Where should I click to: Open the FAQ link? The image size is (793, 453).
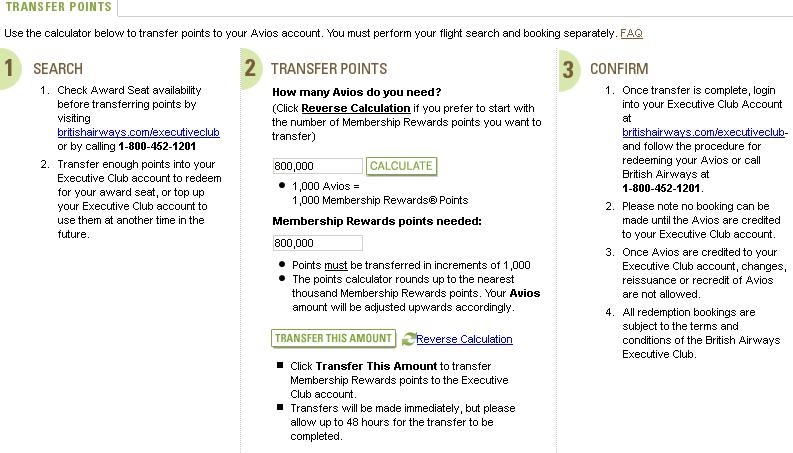(631, 33)
